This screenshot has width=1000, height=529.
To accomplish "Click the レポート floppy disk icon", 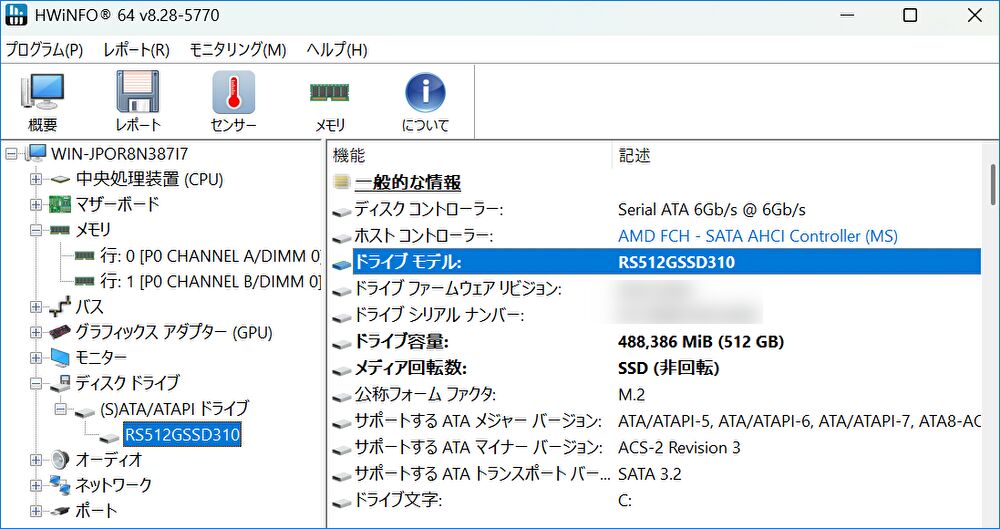I will click(137, 91).
